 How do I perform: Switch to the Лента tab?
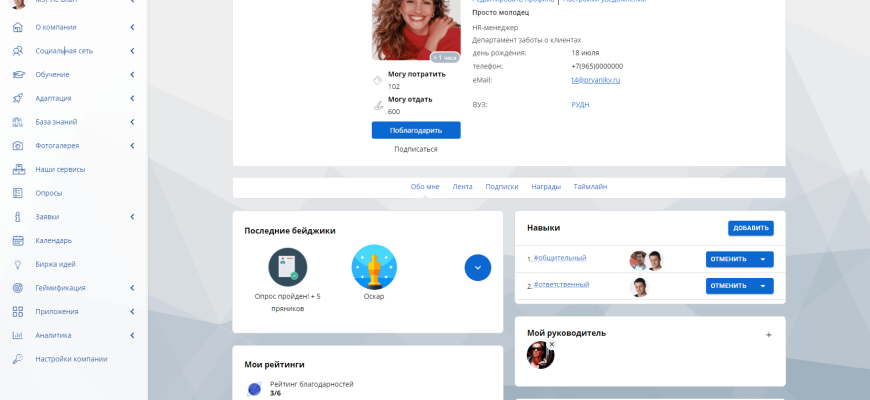tap(462, 187)
